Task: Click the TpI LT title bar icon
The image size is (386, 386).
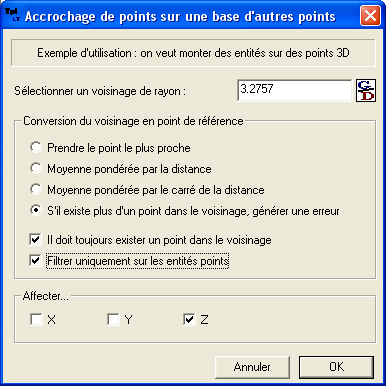Action: (13, 15)
